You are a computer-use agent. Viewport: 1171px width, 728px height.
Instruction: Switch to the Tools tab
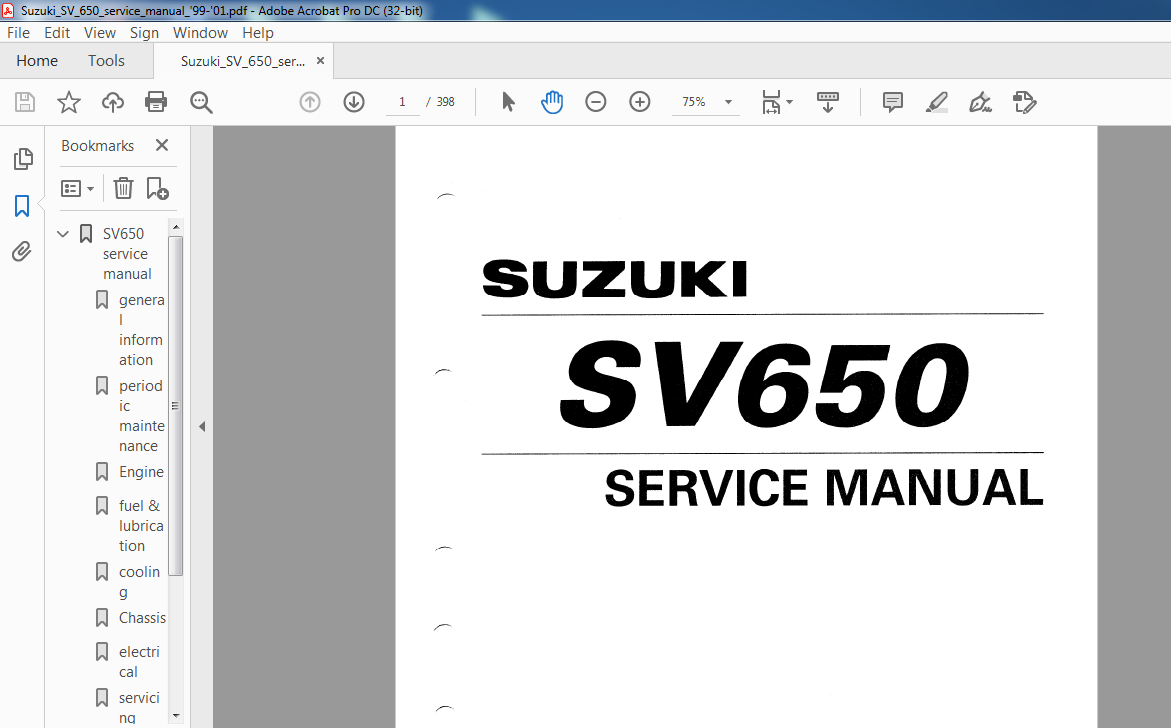coord(106,60)
